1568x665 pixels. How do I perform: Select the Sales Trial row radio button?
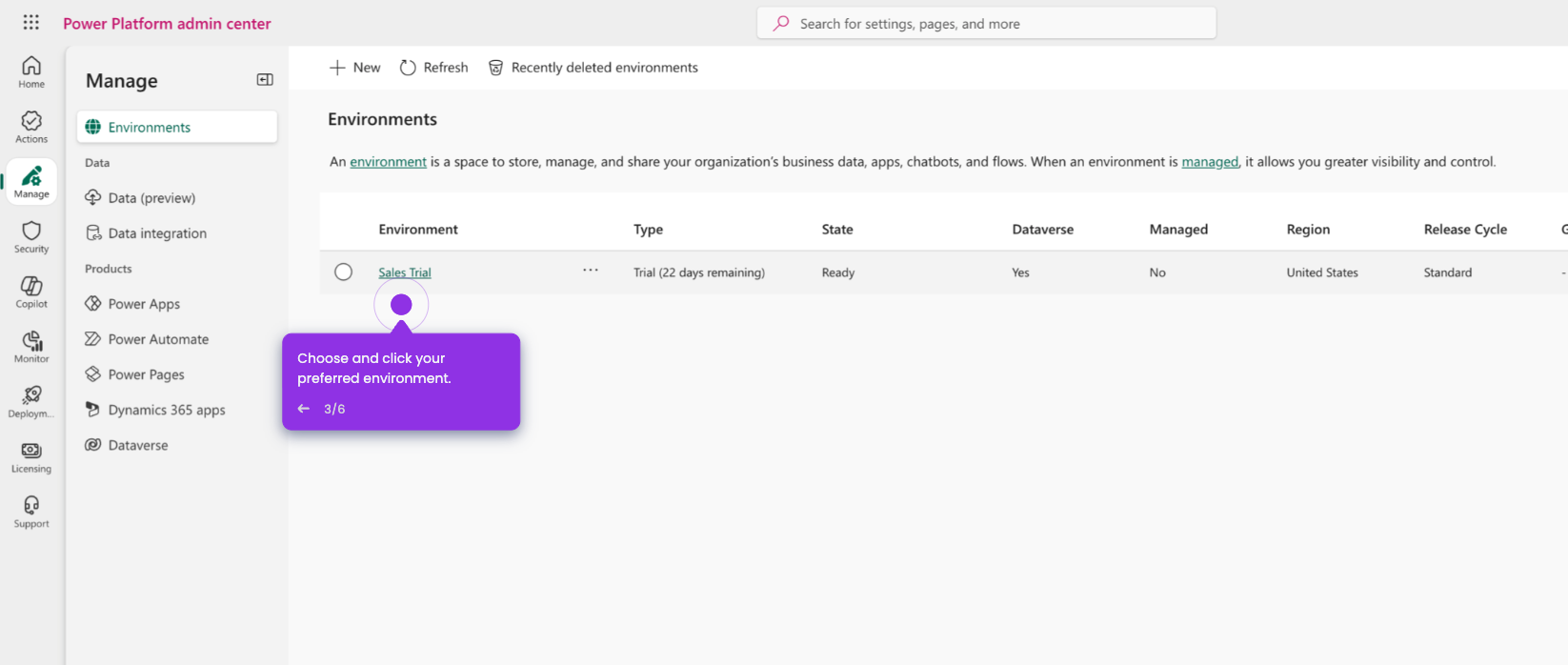pos(344,272)
